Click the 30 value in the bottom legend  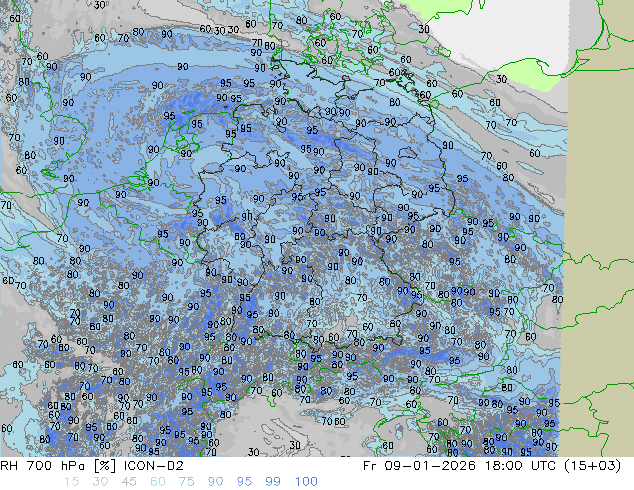pyautogui.click(x=100, y=482)
